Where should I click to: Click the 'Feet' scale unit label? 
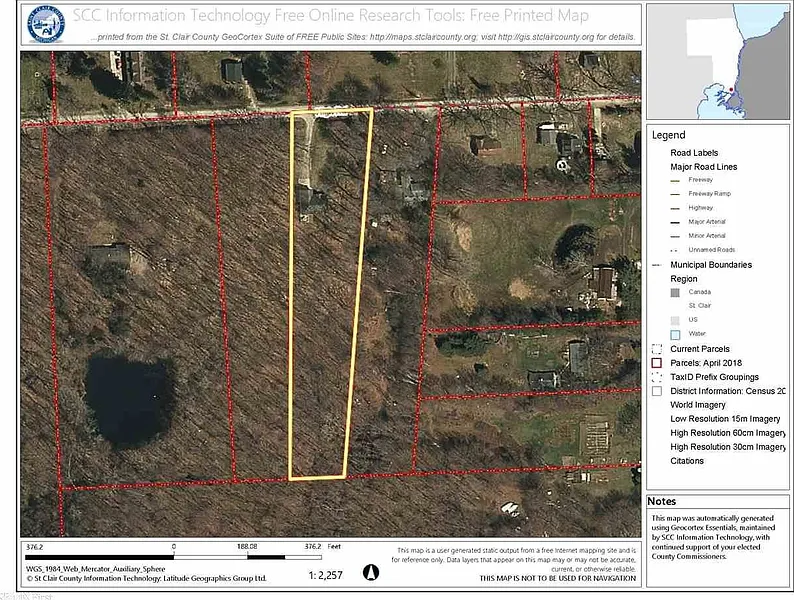[334, 547]
